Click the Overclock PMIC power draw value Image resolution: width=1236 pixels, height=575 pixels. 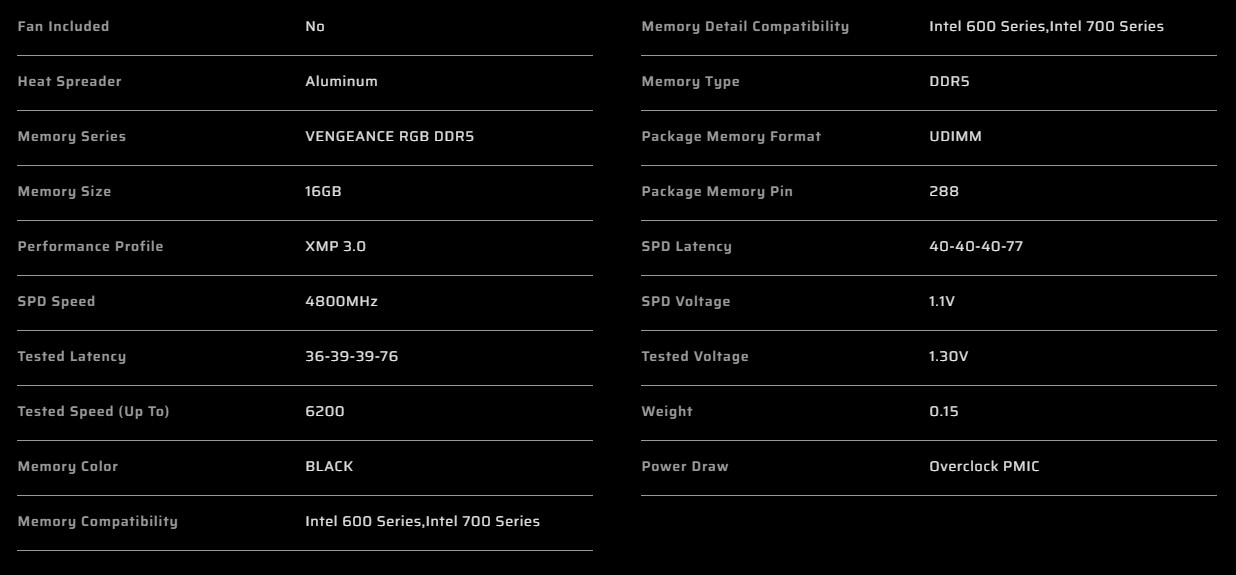(x=984, y=466)
